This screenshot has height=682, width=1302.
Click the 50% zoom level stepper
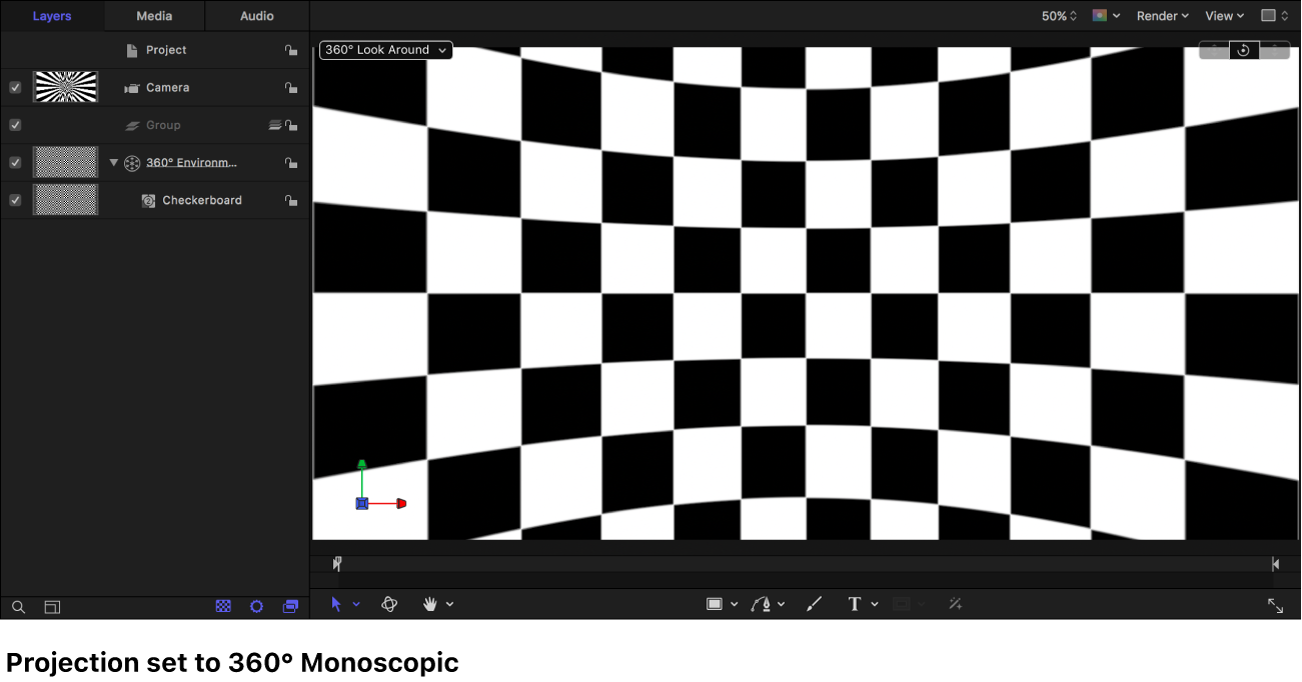1058,15
